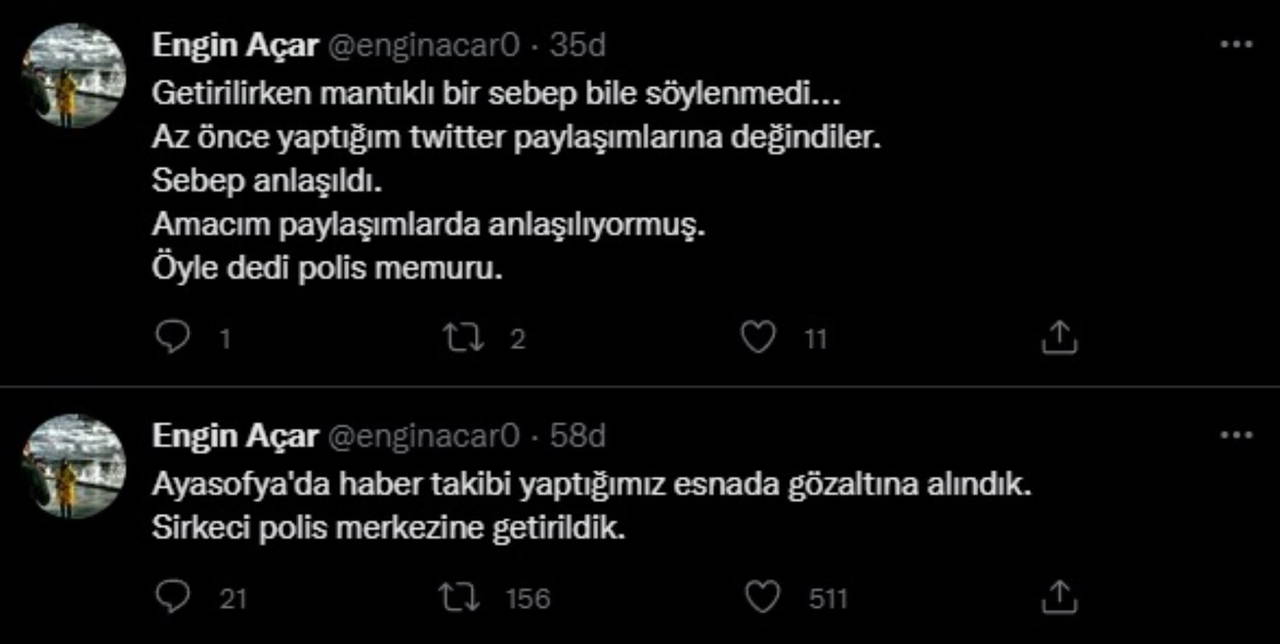Retweet the tweet with 2 retweets
Screen dimensions: 1280x644
[462, 338]
